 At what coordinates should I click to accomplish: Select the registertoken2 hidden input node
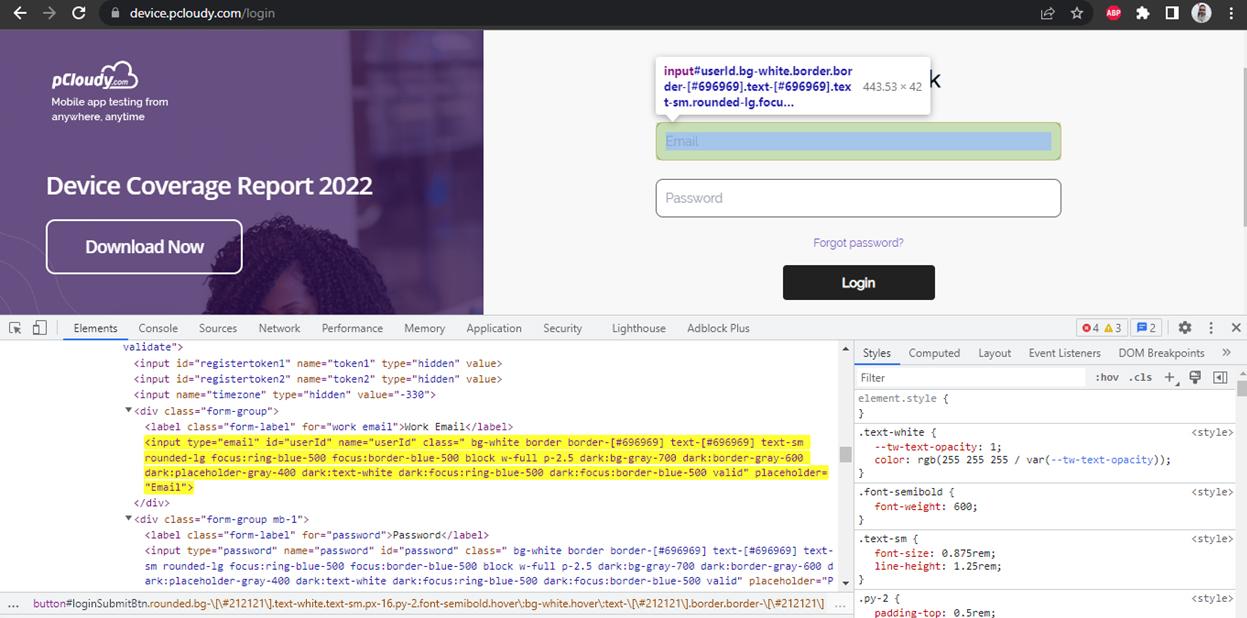pyautogui.click(x=318, y=379)
